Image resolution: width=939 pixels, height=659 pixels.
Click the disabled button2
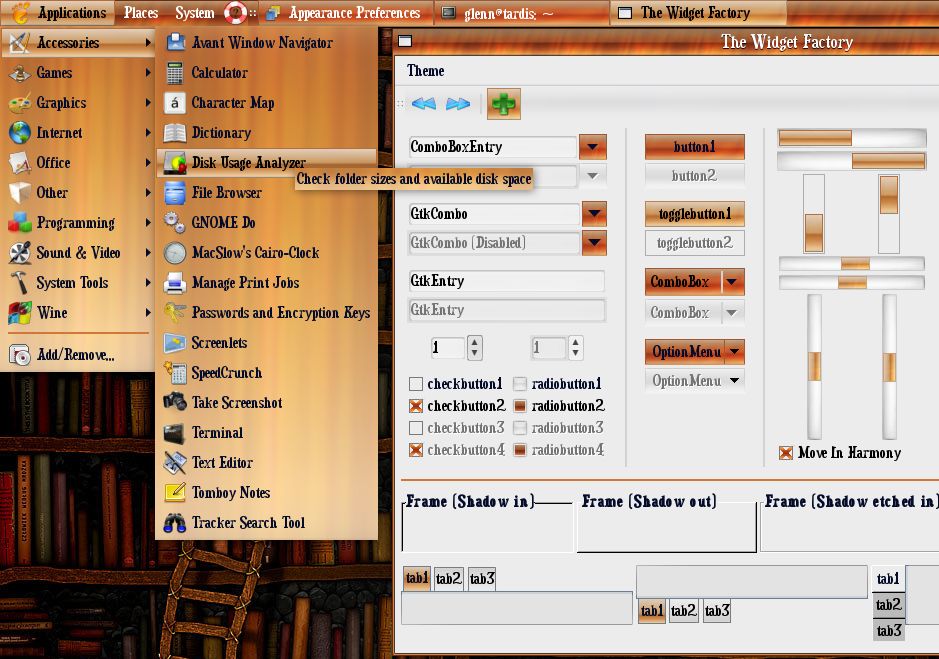point(695,176)
